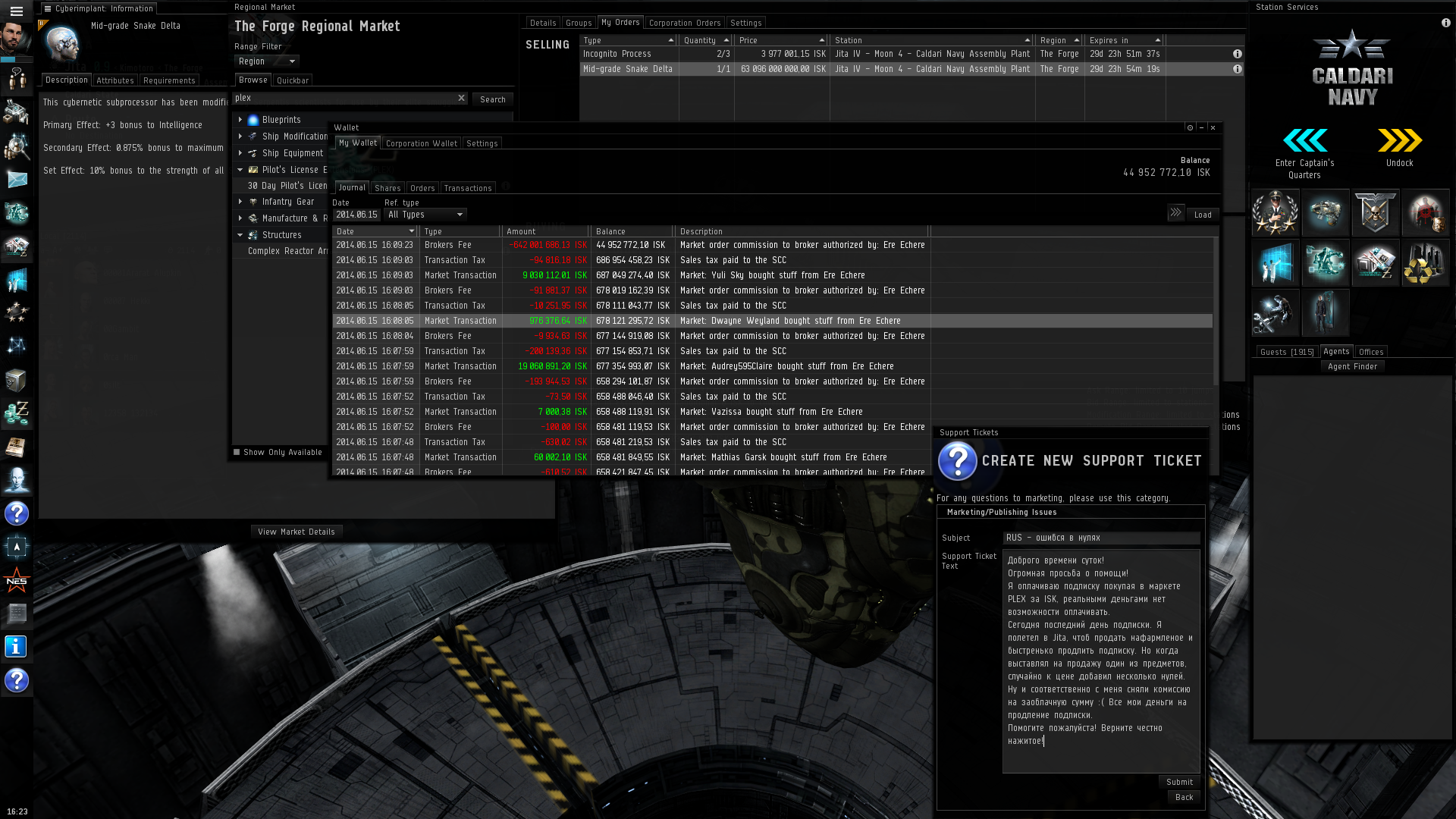Open the Assets safe icon in the sidebar
Viewport: 1456px width, 819px height.
16,380
